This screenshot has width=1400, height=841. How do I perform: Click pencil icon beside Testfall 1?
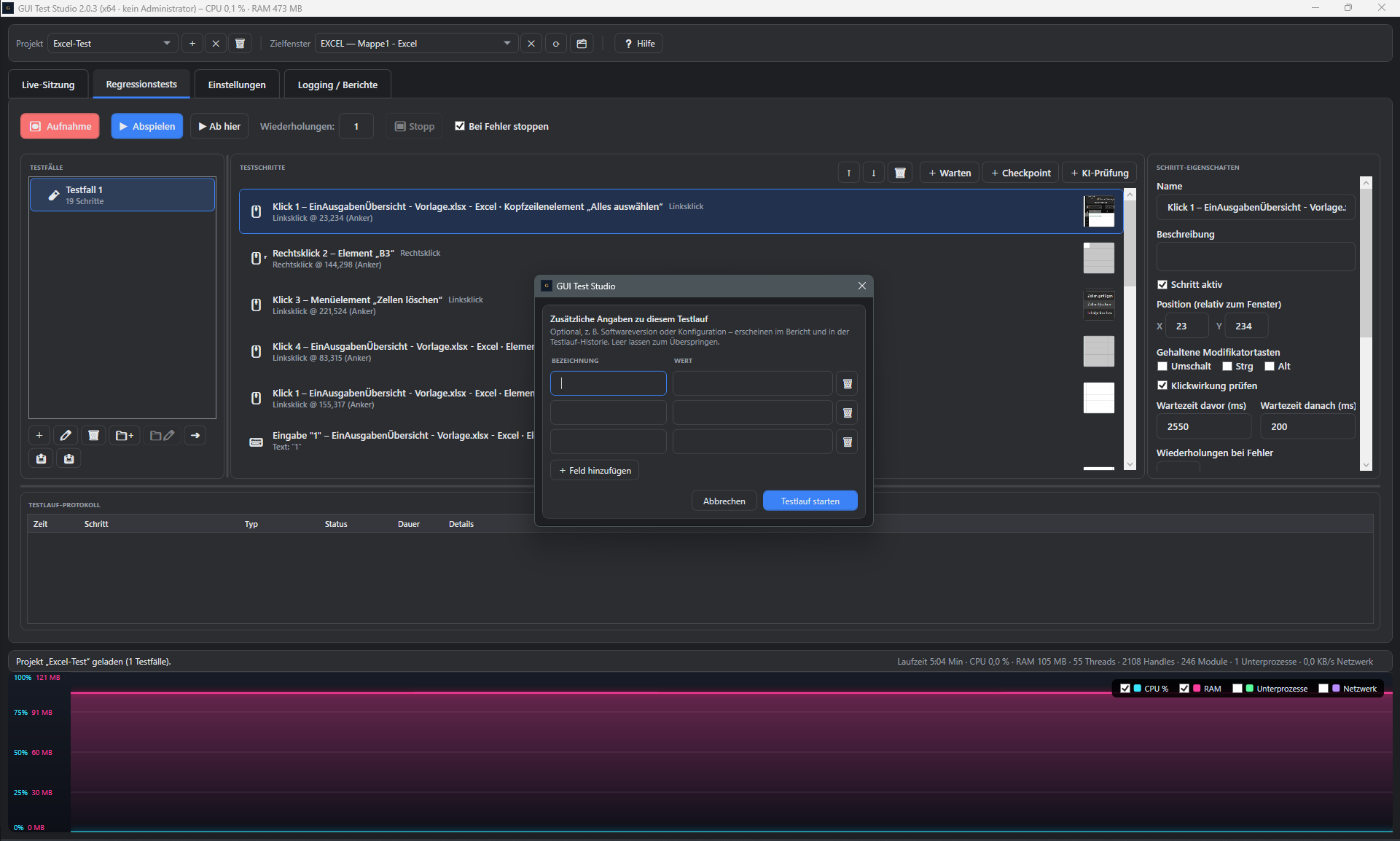click(x=53, y=195)
